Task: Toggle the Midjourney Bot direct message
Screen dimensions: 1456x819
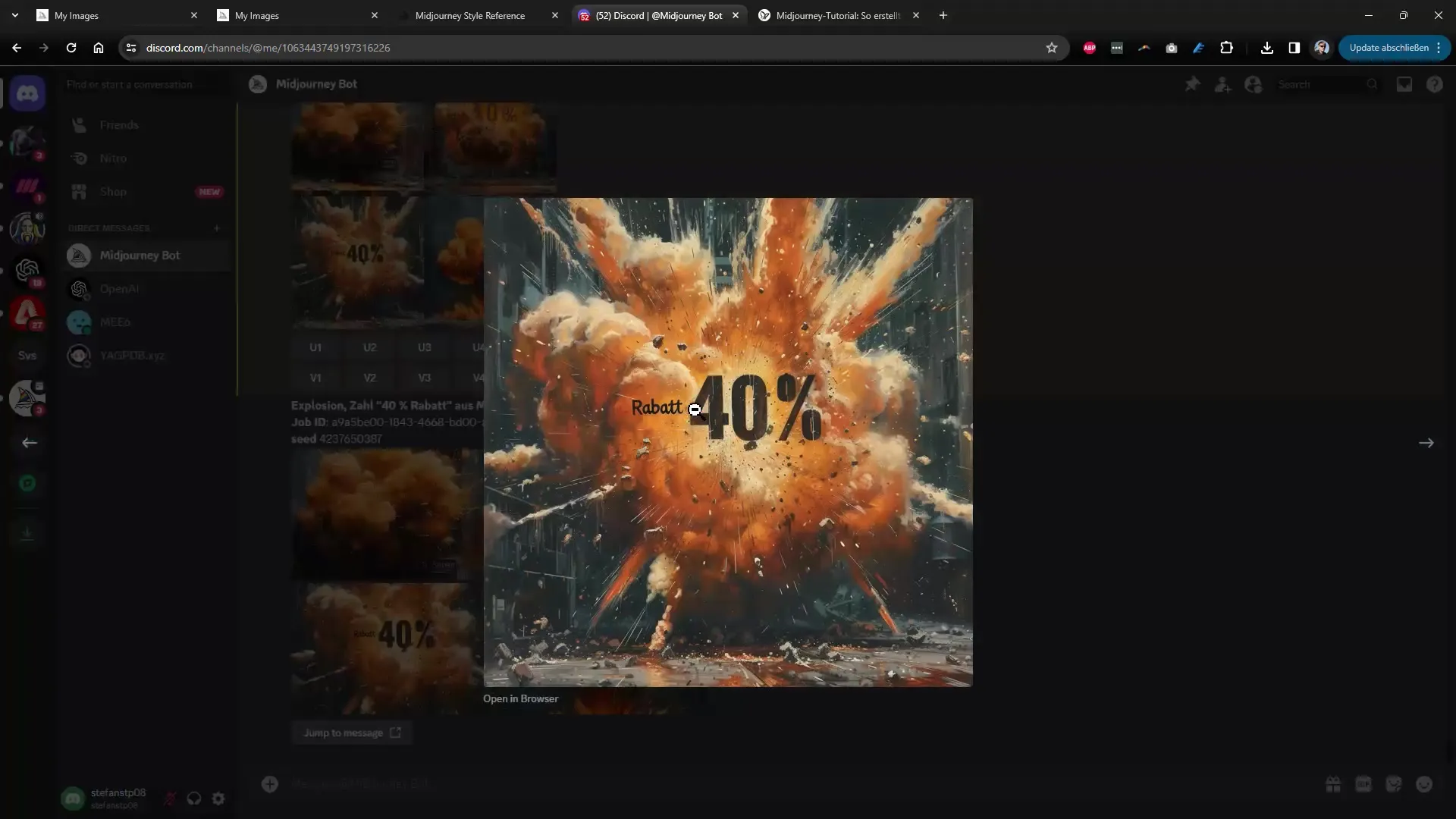Action: (139, 255)
